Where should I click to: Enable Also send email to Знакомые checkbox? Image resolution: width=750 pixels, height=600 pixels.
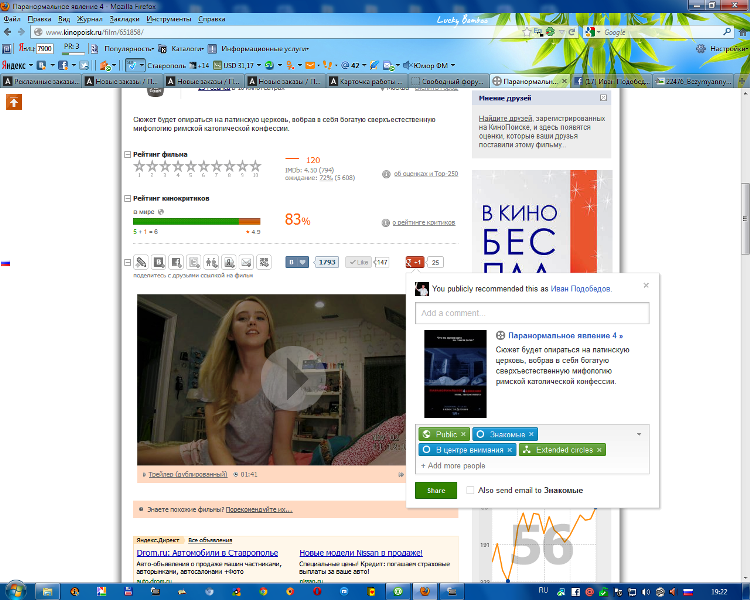470,490
